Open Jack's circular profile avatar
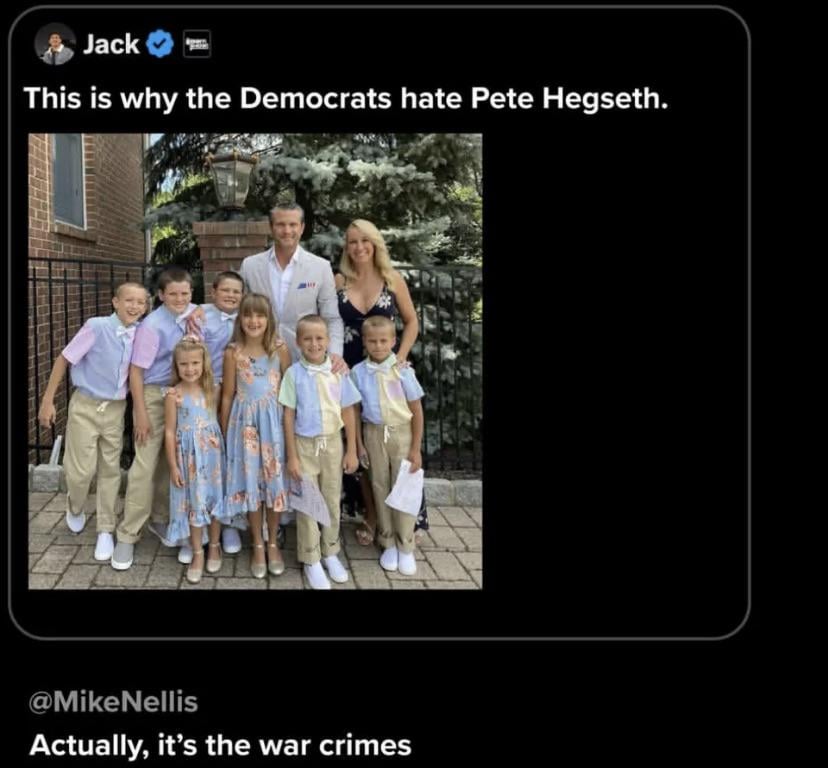This screenshot has width=828, height=768. (54, 44)
